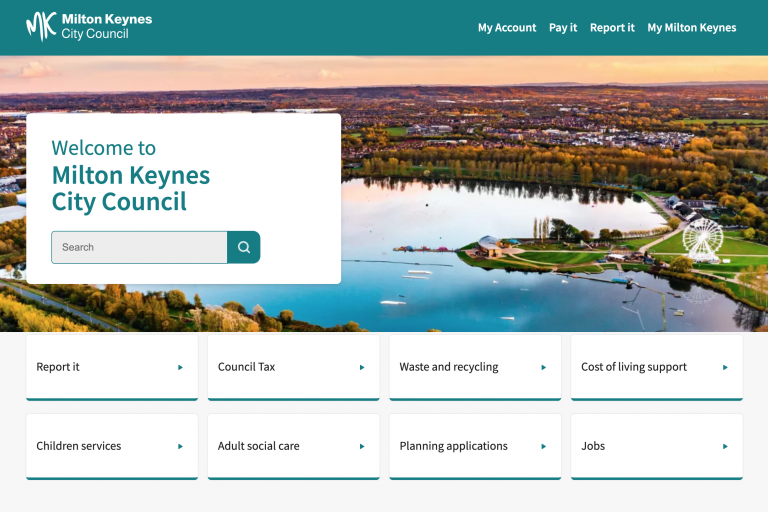768x512 pixels.
Task: Click the arrow icon on Council Tax tile
Action: tap(362, 367)
